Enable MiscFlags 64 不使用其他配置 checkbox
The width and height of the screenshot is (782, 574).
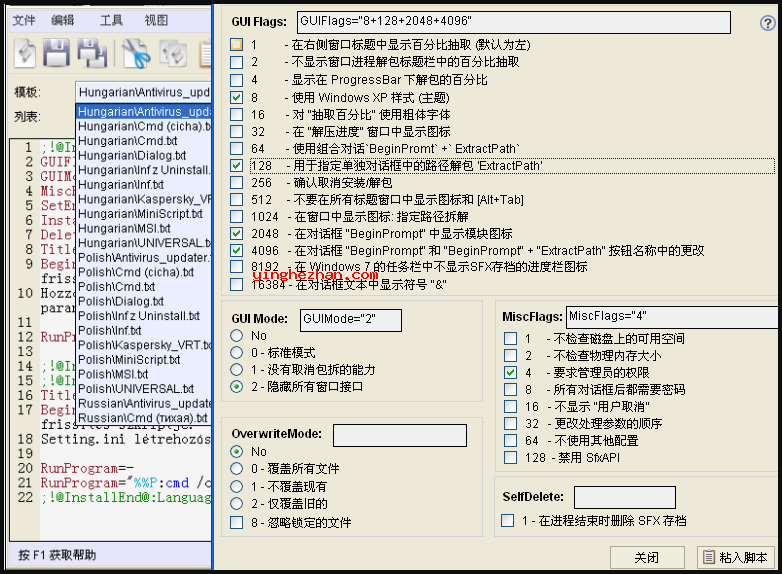[x=510, y=441]
